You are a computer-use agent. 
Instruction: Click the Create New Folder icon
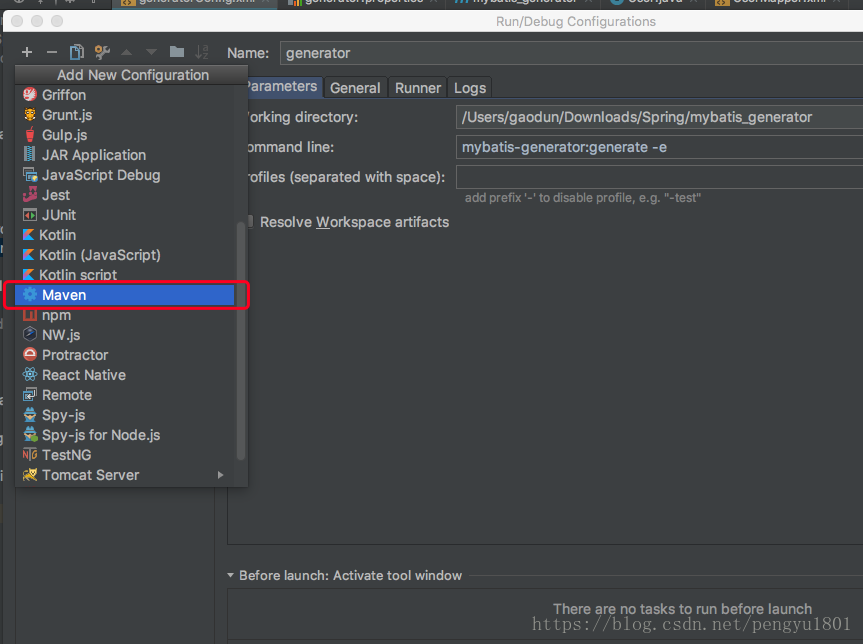pyautogui.click(x=177, y=52)
